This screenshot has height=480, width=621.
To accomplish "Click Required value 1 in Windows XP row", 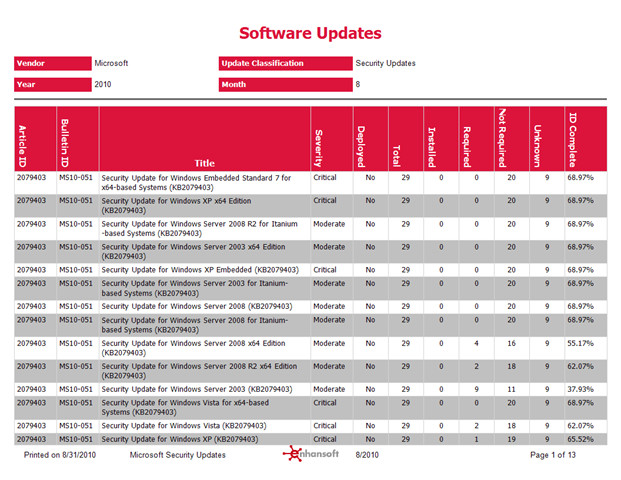I will (x=476, y=439).
